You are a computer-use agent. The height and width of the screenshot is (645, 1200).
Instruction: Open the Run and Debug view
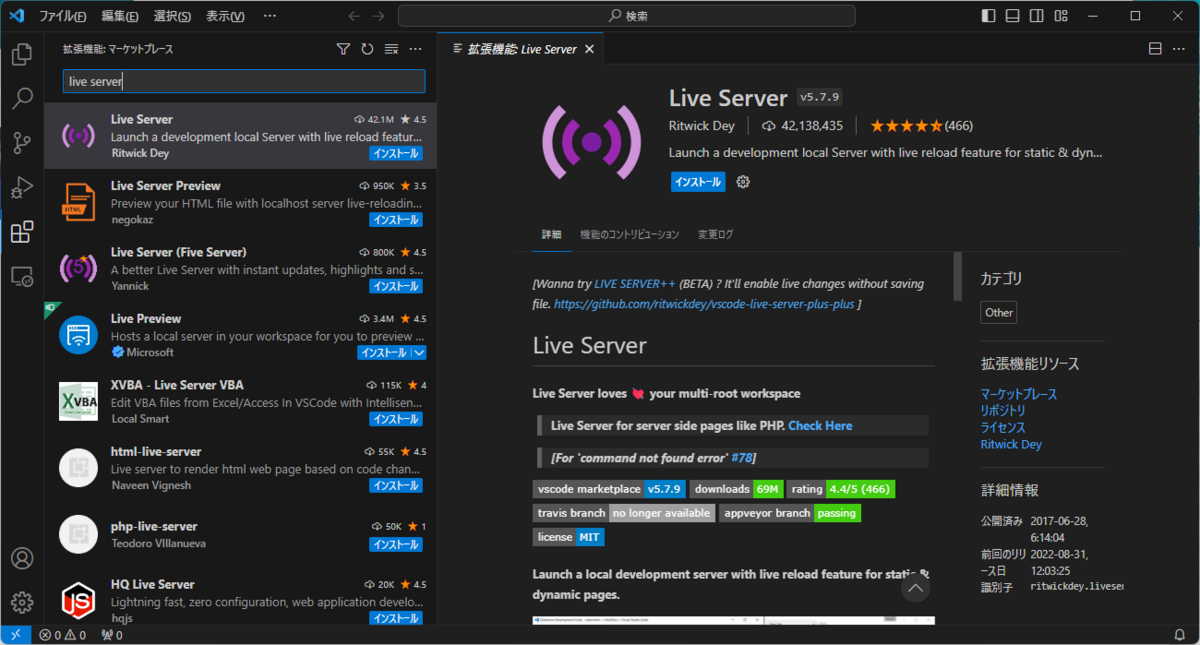click(22, 188)
